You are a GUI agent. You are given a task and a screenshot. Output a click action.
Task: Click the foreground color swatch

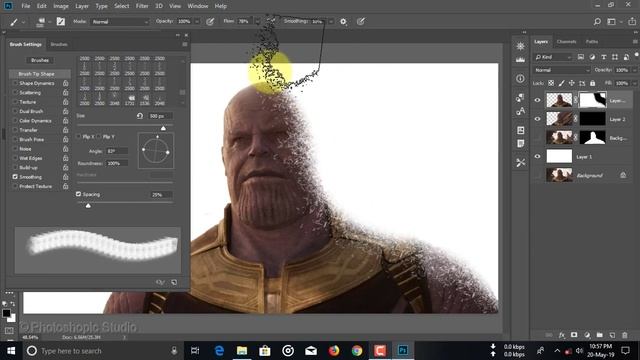point(6,313)
